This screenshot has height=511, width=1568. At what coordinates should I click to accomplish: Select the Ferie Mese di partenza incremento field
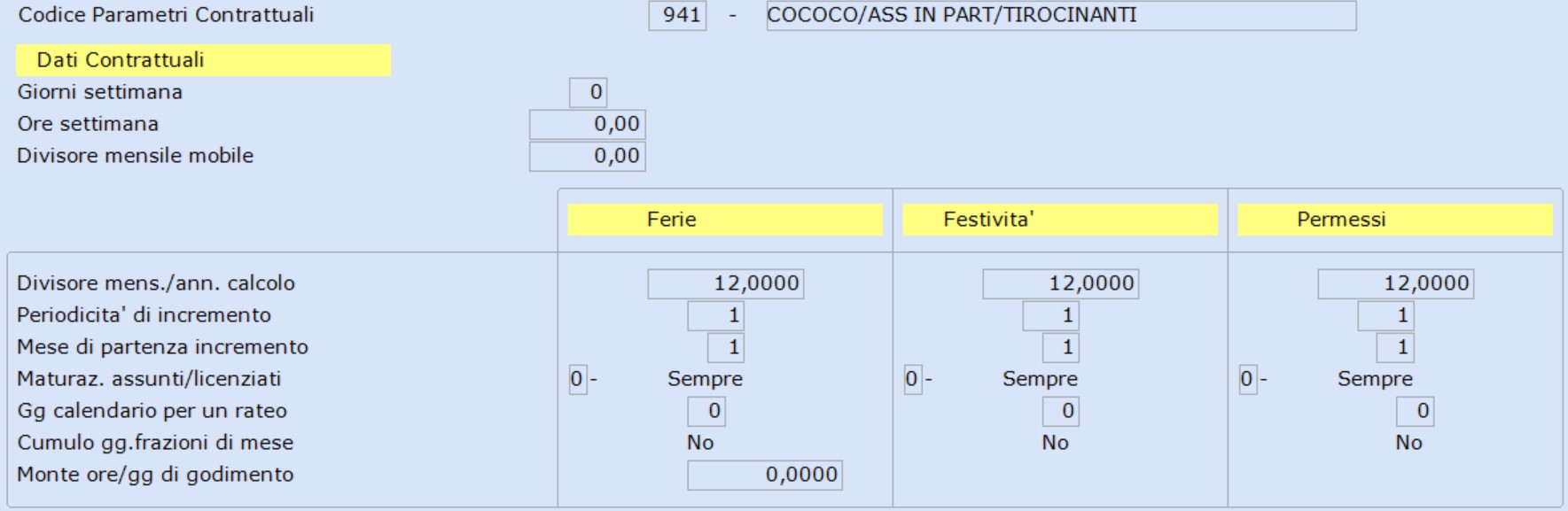pyautogui.click(x=726, y=347)
